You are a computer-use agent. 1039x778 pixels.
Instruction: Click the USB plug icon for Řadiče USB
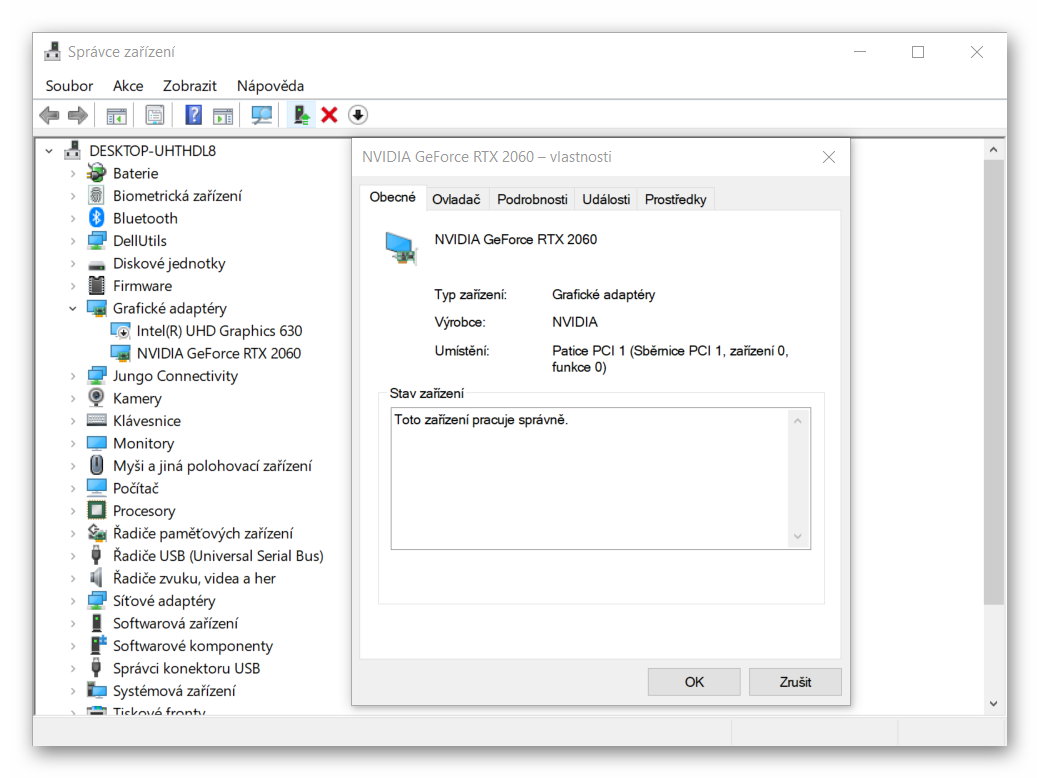pos(97,556)
